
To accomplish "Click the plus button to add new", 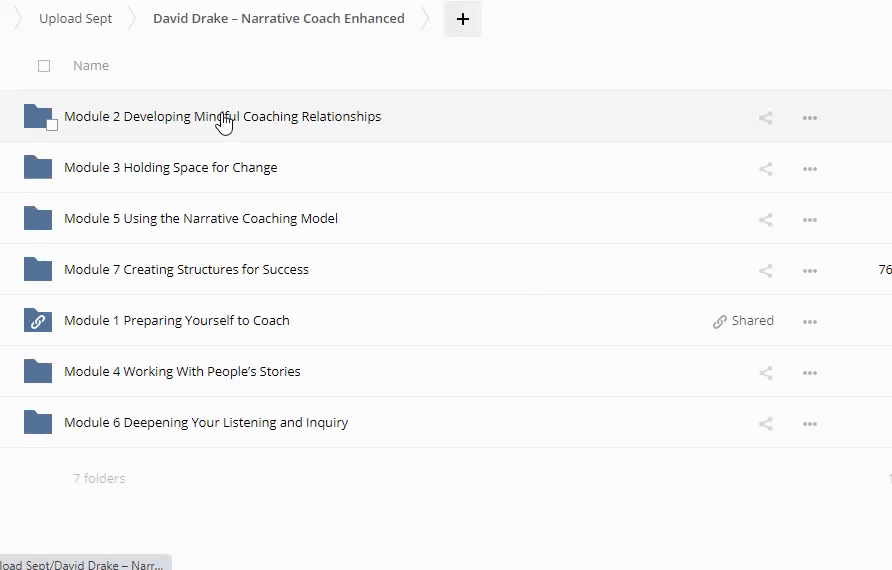I will click(462, 19).
